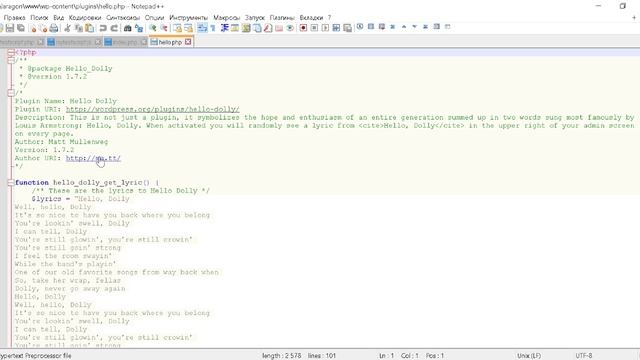Open the Инструменты menu
The width and height of the screenshot is (640, 360).
(188, 18)
